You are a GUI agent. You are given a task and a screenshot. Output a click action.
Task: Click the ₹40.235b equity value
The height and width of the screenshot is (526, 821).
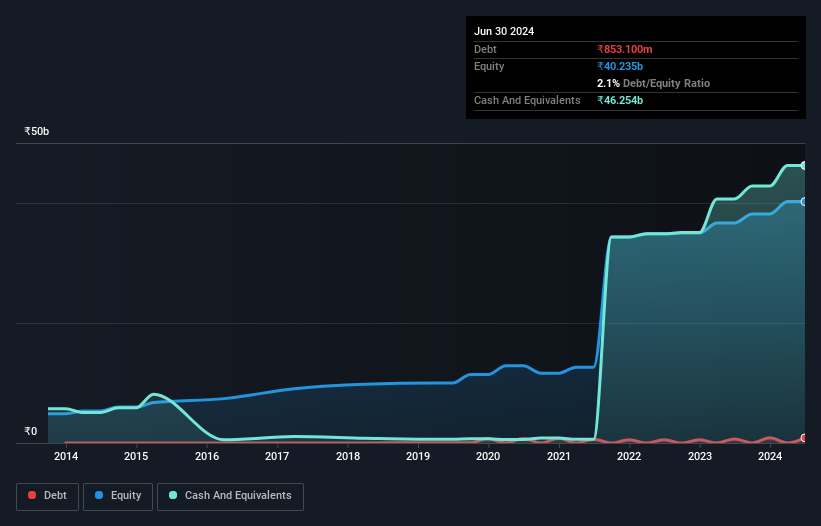(620, 66)
